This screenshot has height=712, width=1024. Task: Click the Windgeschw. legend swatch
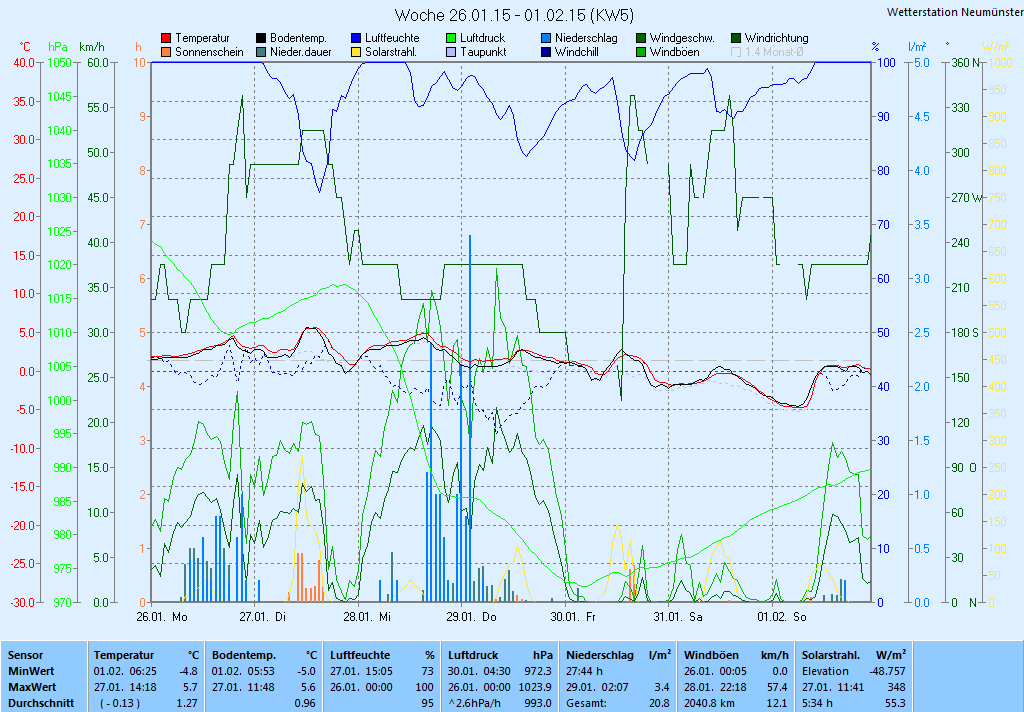[641, 39]
